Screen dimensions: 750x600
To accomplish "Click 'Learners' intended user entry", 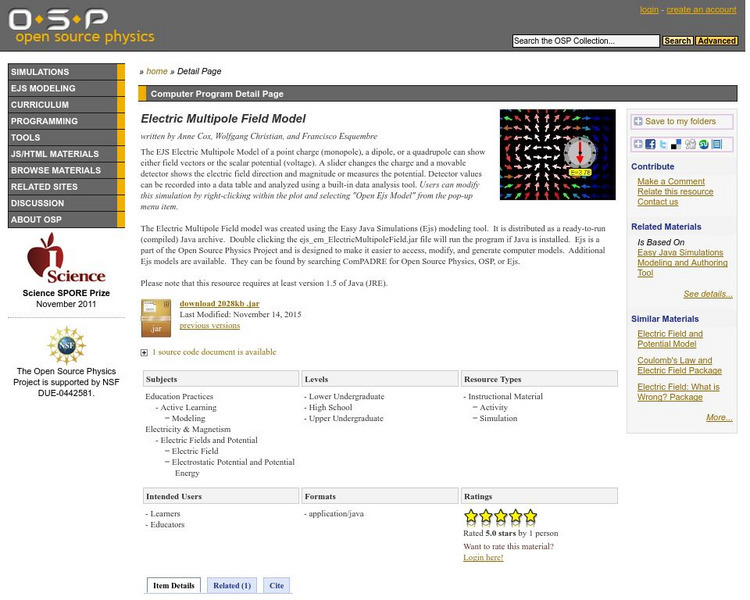I will (165, 514).
